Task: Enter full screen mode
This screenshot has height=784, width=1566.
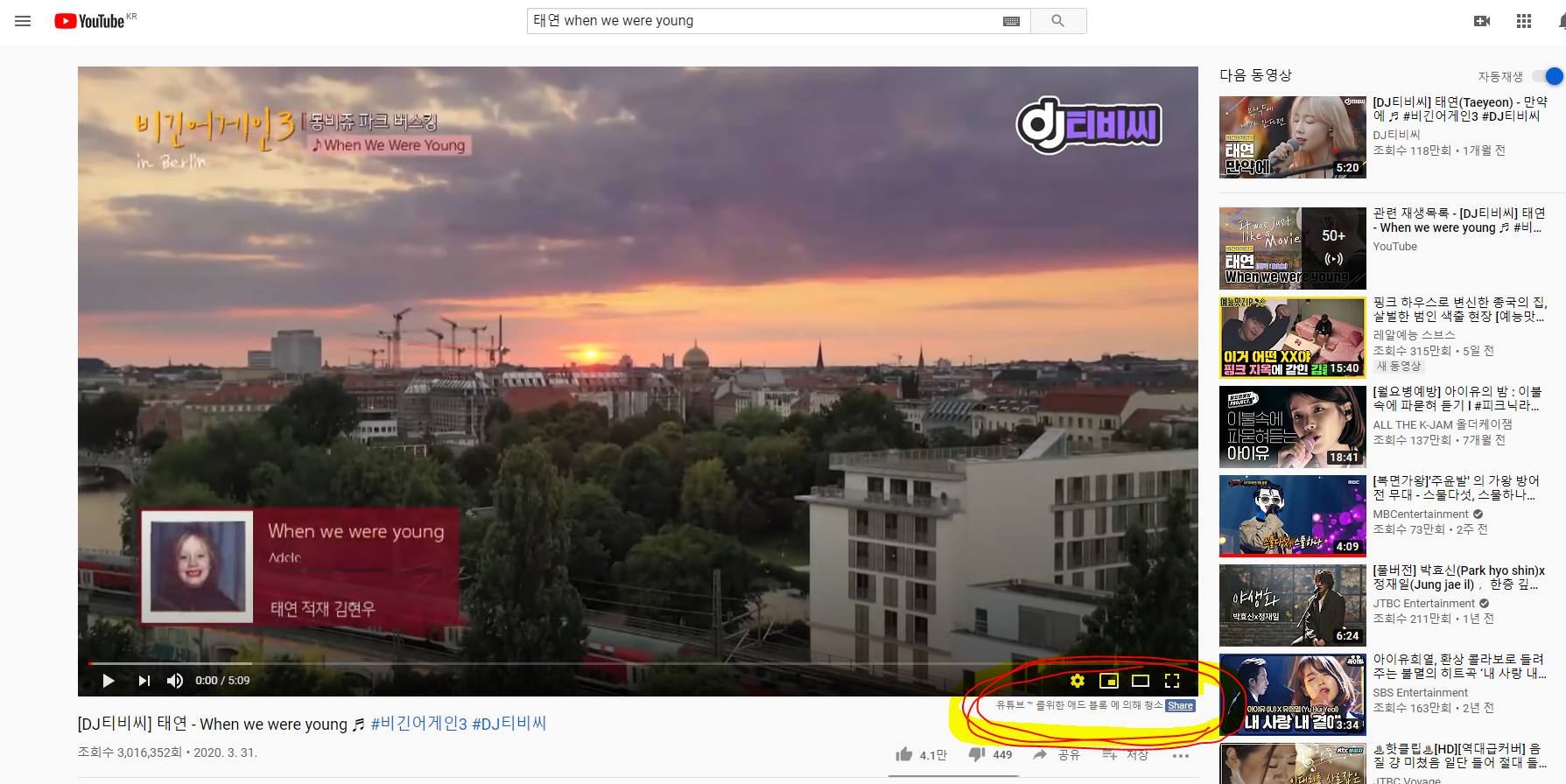Action: [1172, 681]
